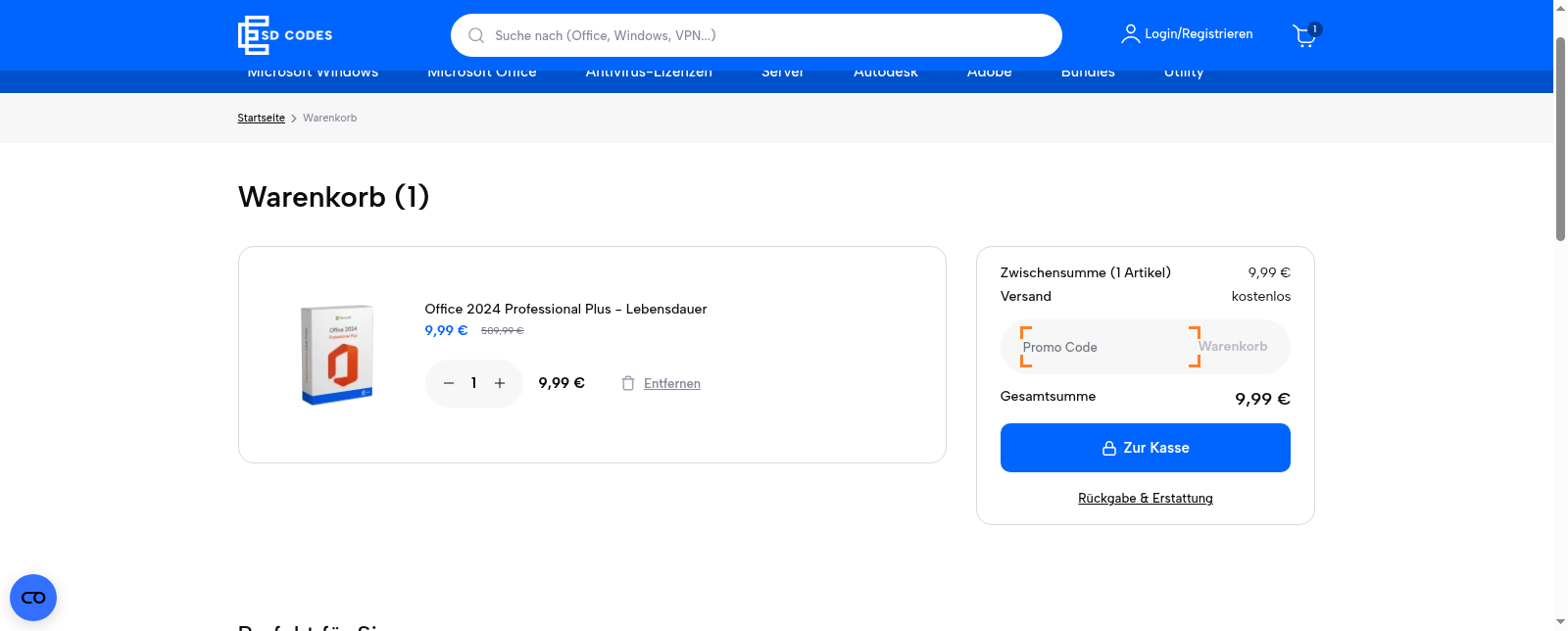Click the user account Login/Registrieren icon
The image size is (1568, 631).
[1130, 34]
